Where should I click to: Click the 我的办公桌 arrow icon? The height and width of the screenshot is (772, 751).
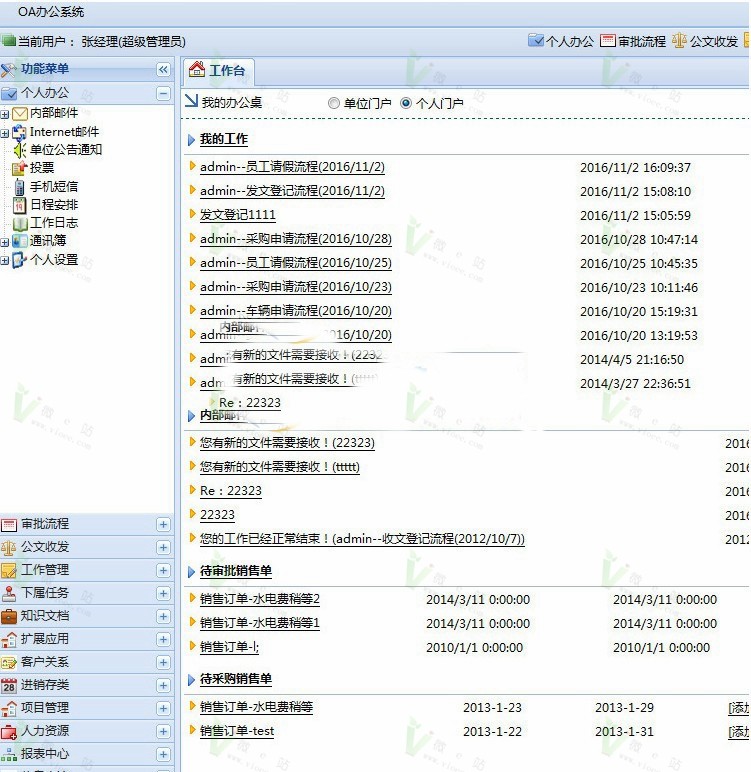pos(191,100)
